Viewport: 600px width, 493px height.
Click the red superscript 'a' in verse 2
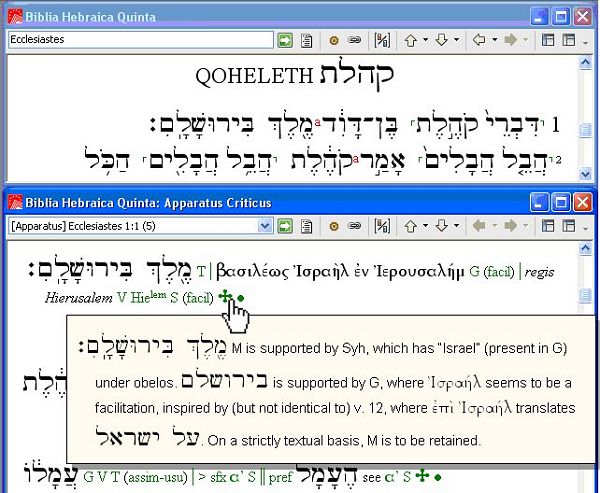pos(355,158)
